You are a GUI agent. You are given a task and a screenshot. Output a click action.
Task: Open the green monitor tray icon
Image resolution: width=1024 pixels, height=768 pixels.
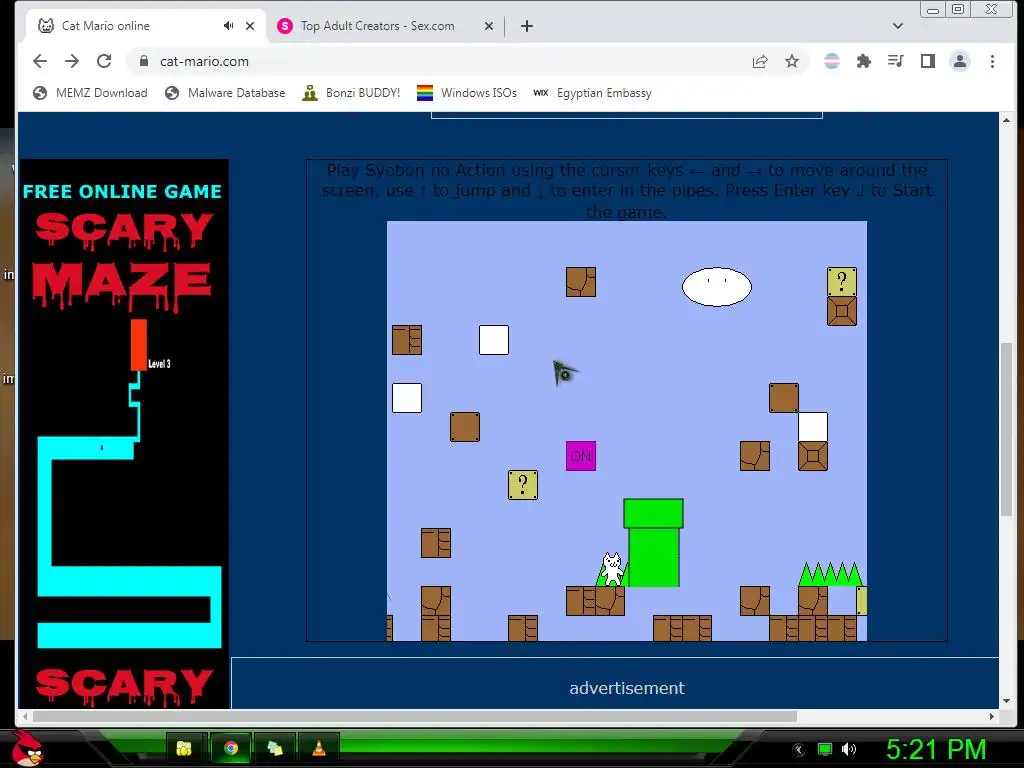click(825, 749)
